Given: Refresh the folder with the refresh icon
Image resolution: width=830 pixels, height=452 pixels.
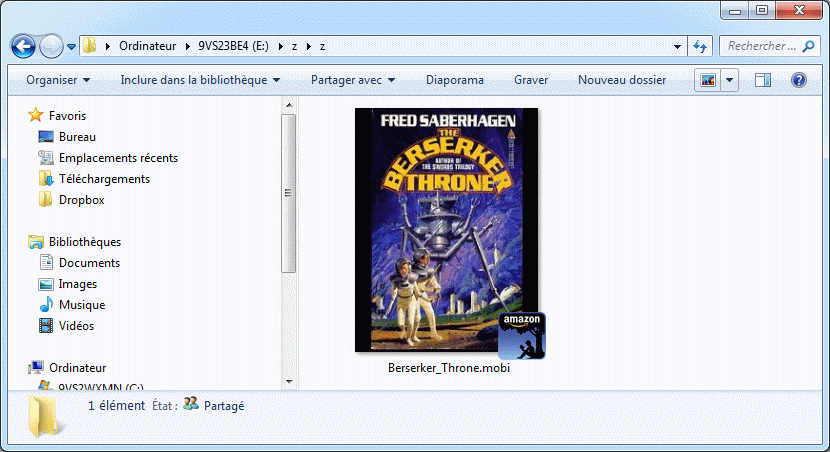Looking at the screenshot, I should 700,47.
